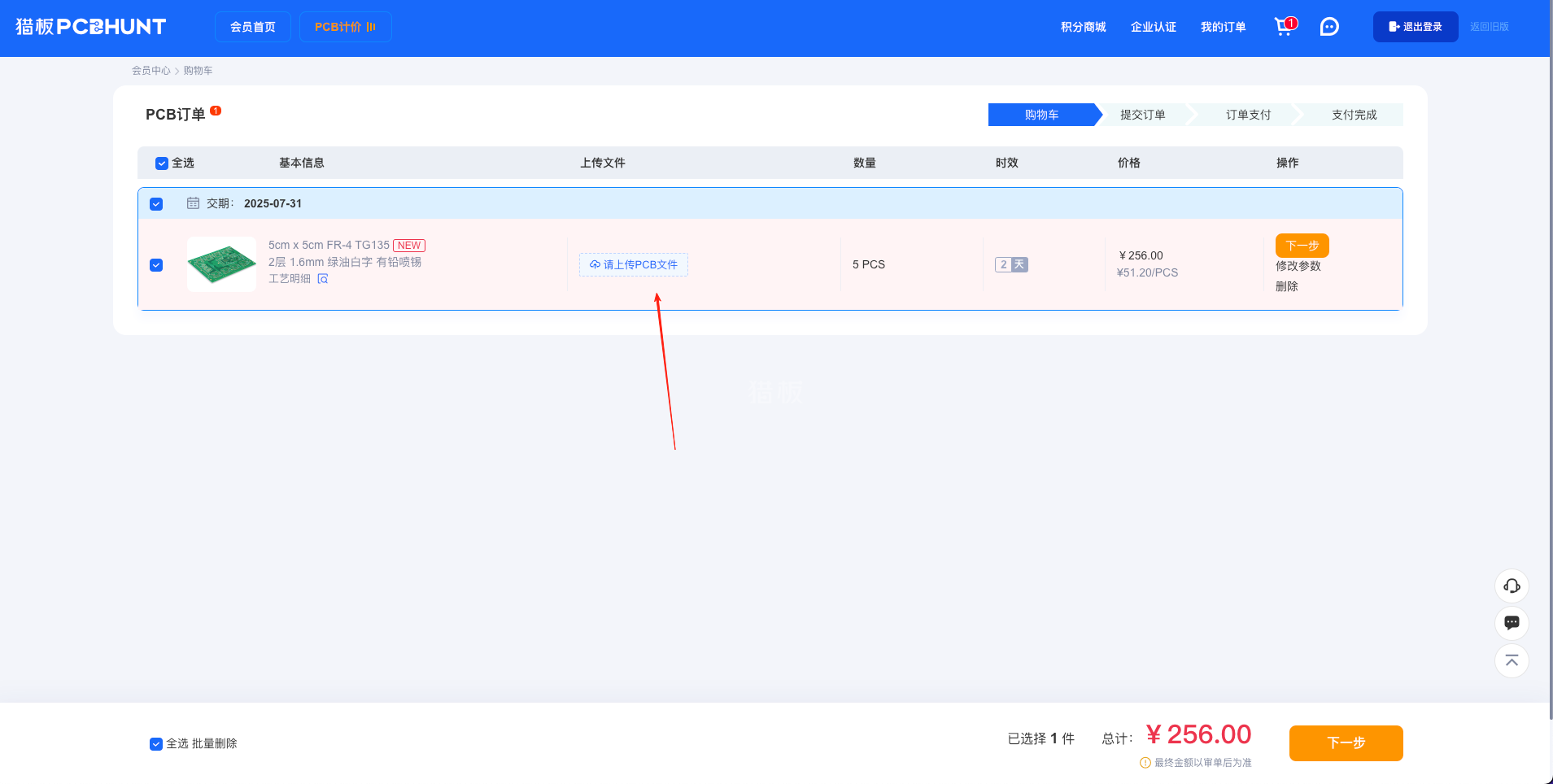Open the date group header for 2025-07-31
This screenshot has height=784, width=1553.
click(273, 203)
